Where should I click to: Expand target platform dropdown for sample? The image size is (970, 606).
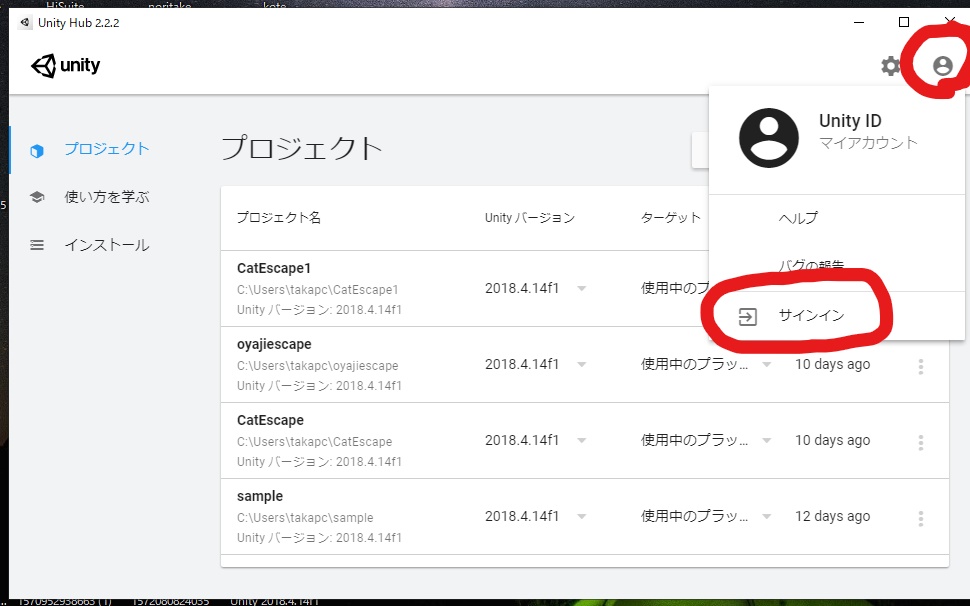766,516
